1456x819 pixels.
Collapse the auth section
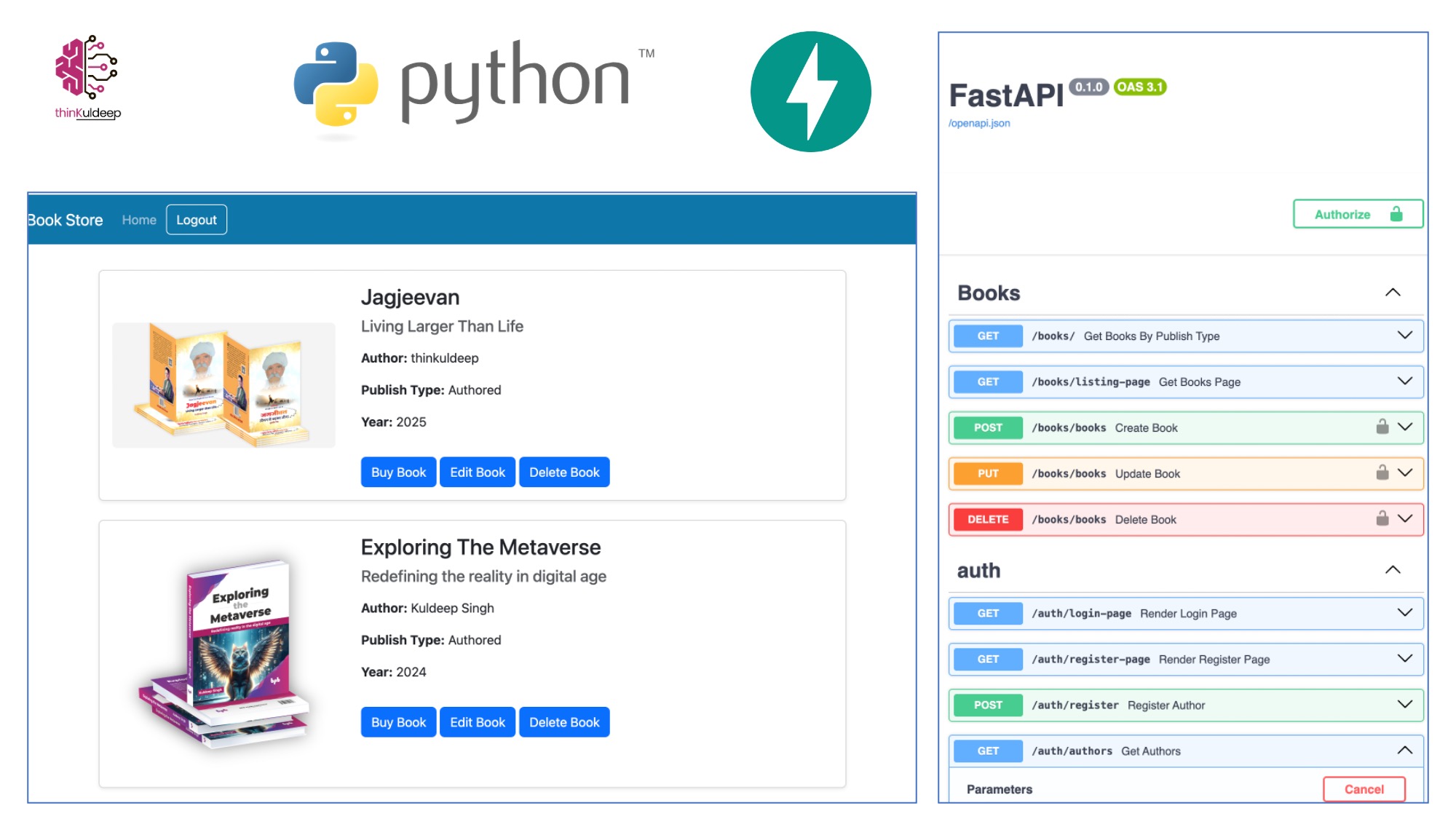[x=1392, y=570]
